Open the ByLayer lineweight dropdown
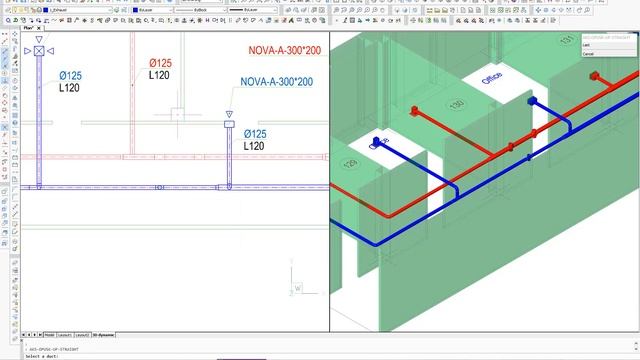Screen dimensions: 640x360 tap(275, 10)
